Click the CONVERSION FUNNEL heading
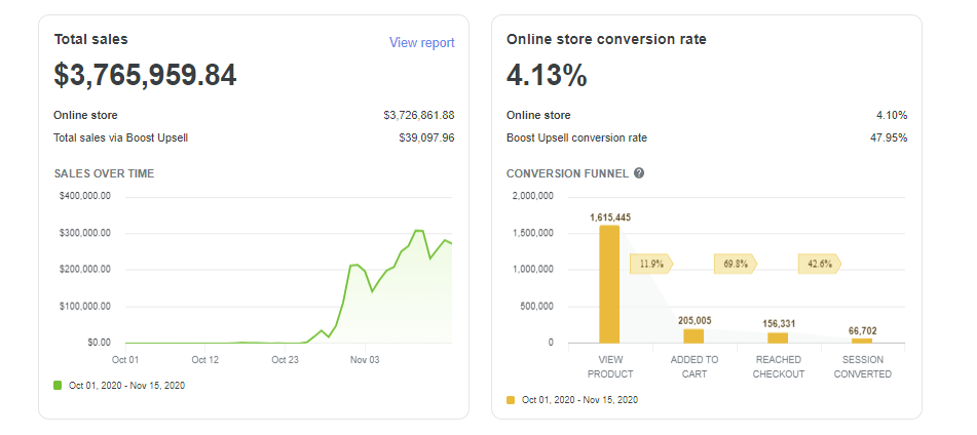The width and height of the screenshot is (977, 435). [568, 174]
